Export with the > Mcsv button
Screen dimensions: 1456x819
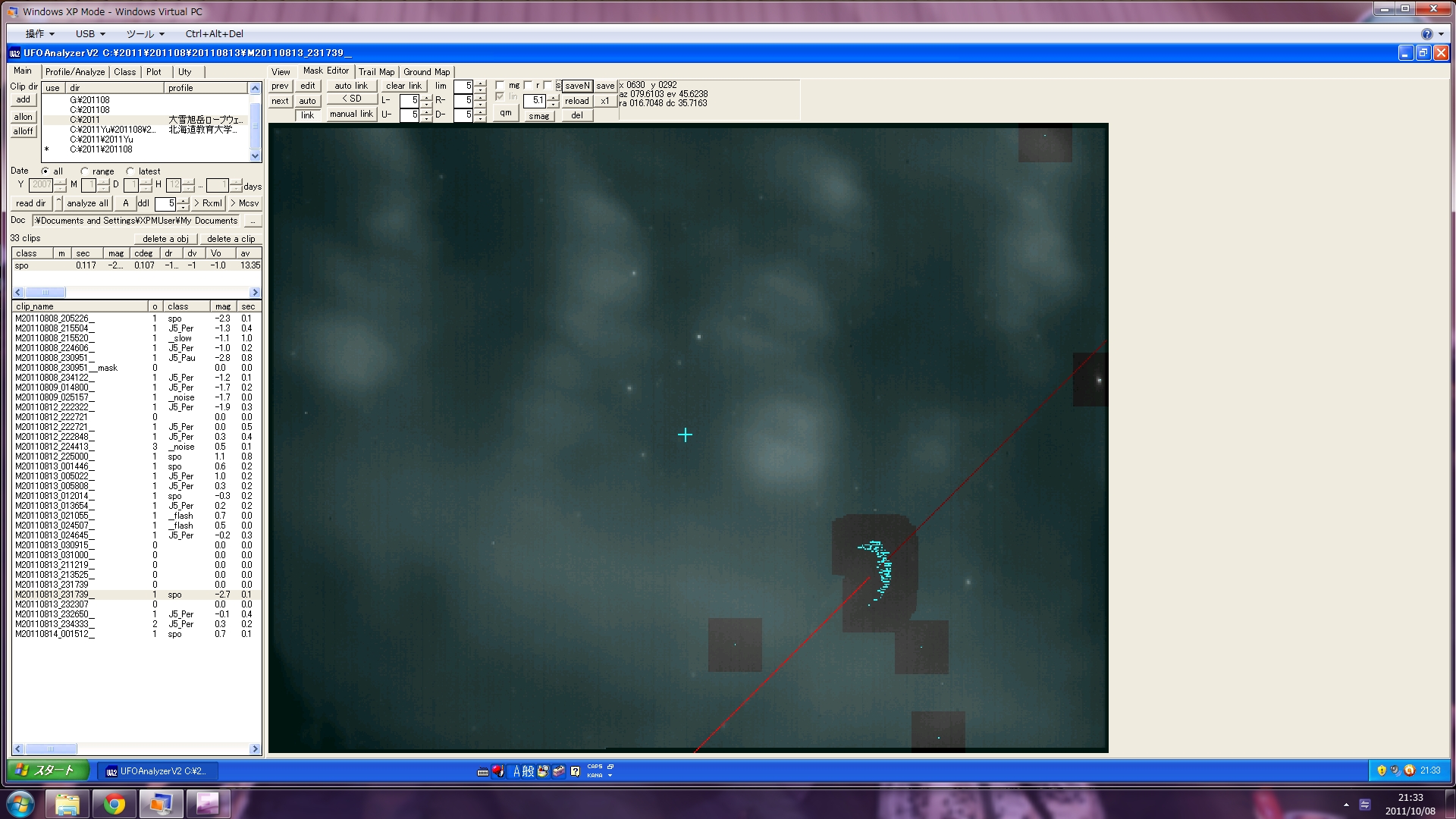point(246,203)
